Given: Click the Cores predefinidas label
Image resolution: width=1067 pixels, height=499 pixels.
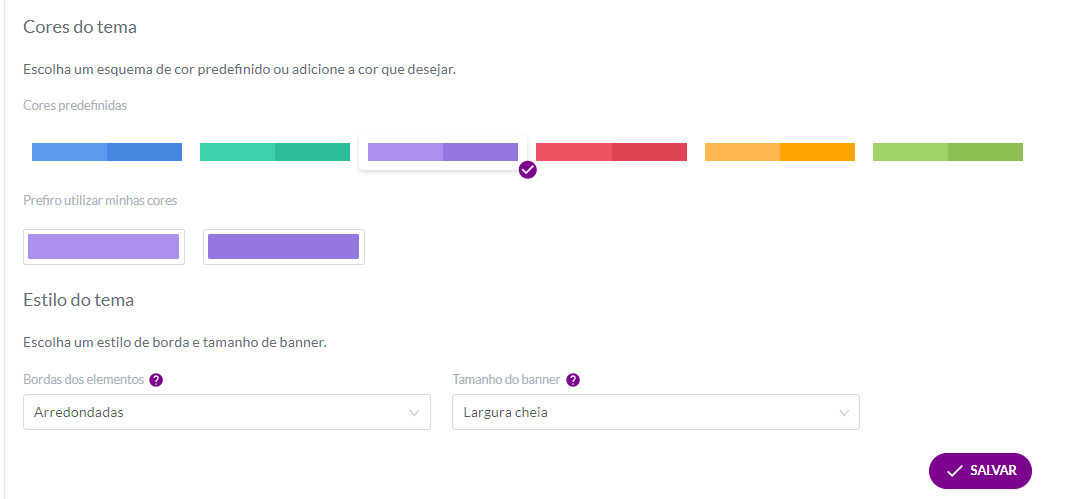Looking at the screenshot, I should (x=75, y=106).
